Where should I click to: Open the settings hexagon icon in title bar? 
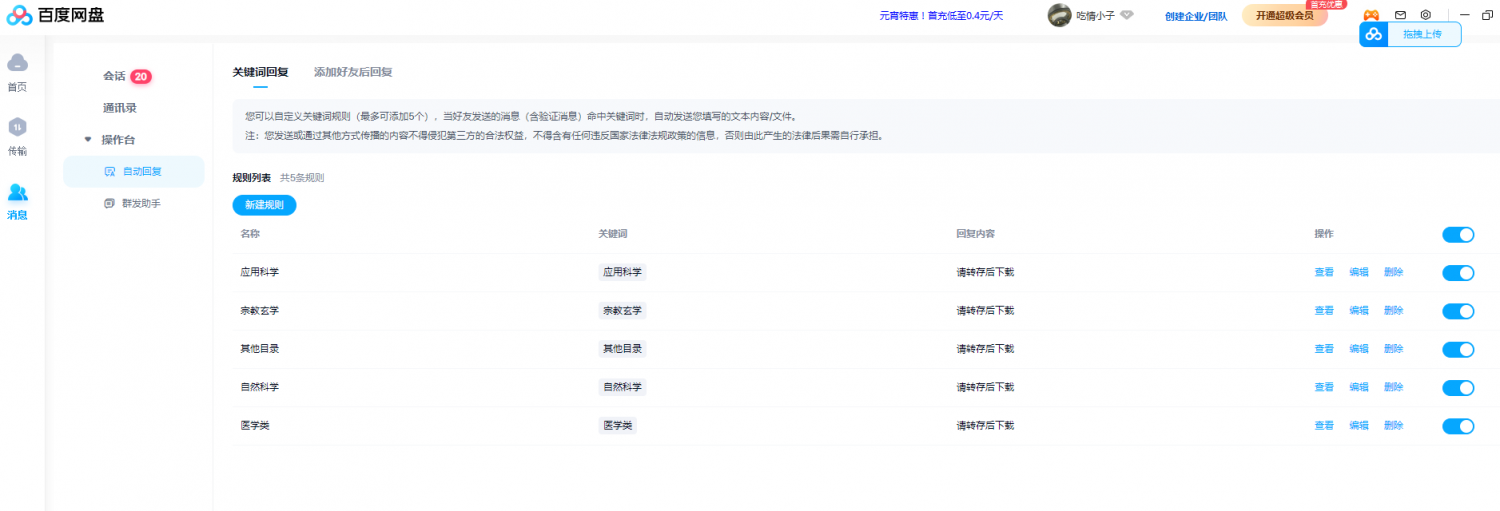pyautogui.click(x=1426, y=15)
